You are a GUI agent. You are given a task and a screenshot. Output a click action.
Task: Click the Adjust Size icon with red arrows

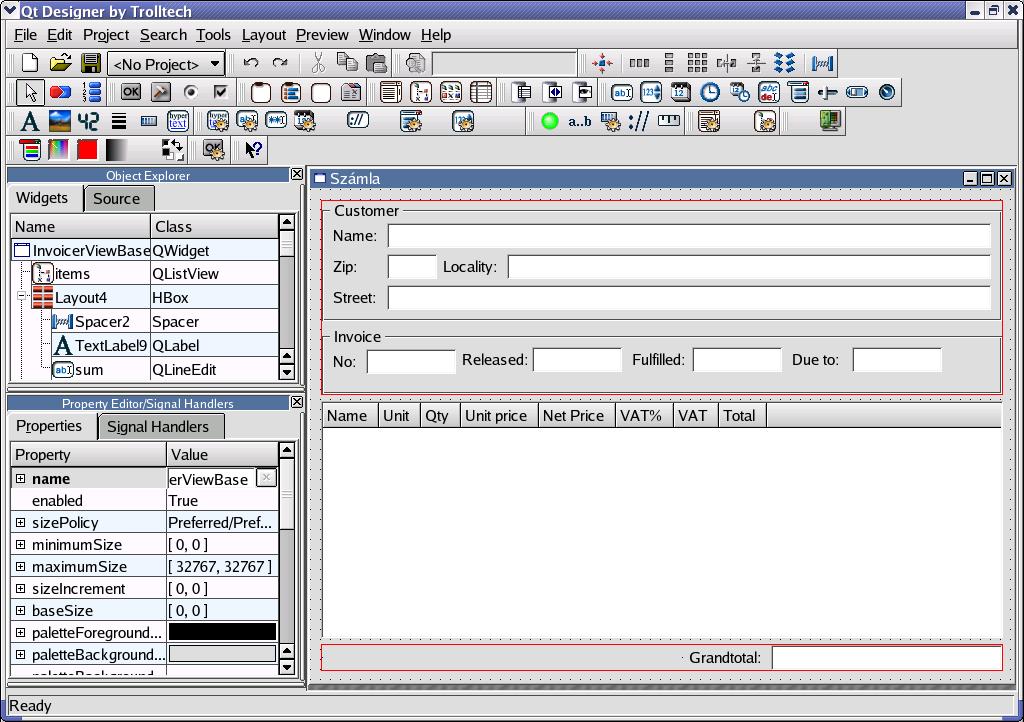pos(601,63)
